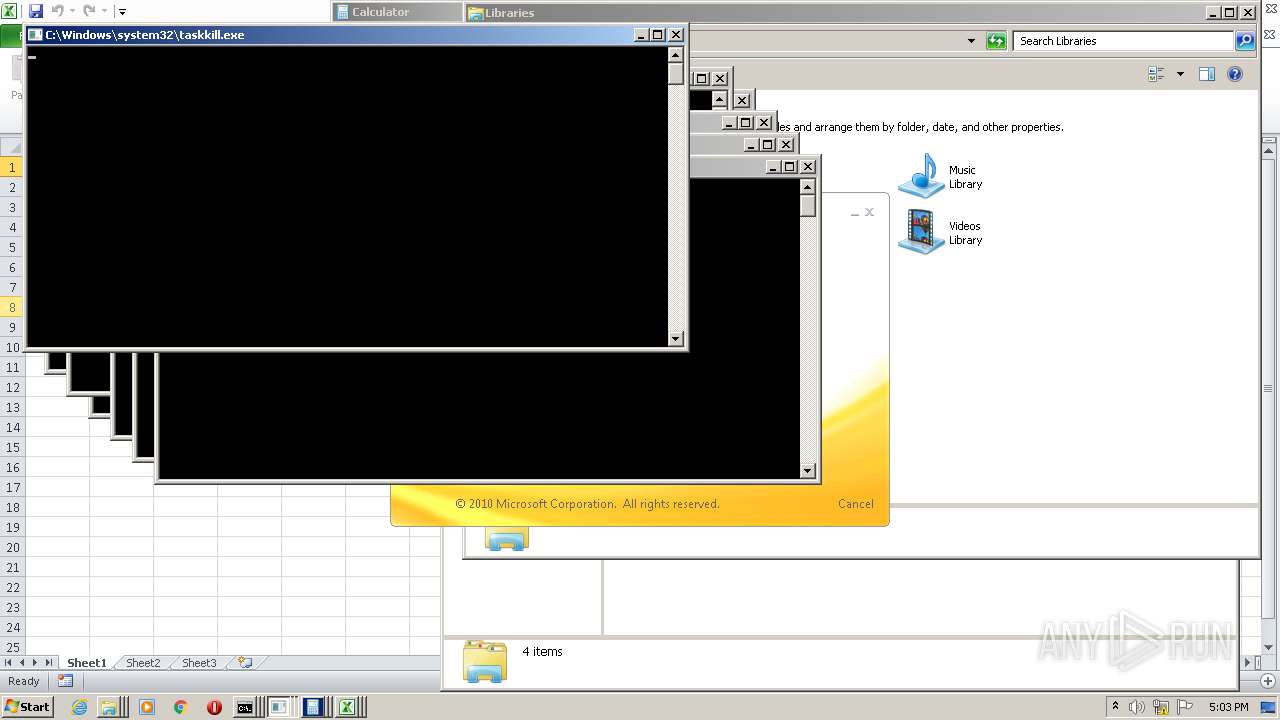Screen dimensions: 1280x720
Task: Select the Music Library item
Action: 941,176
